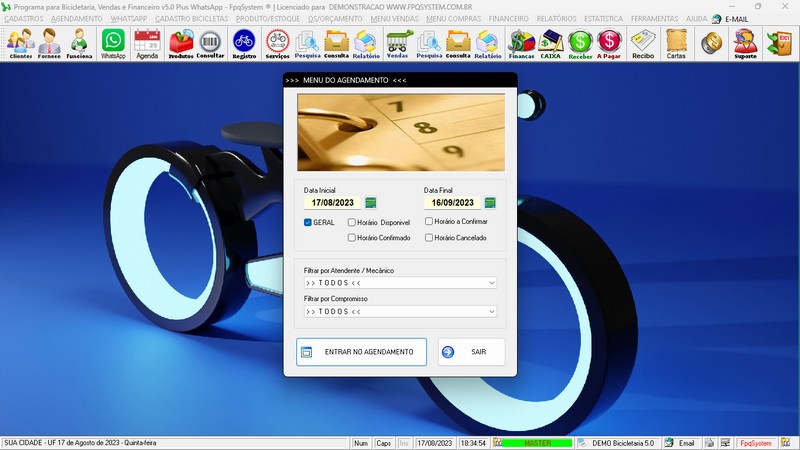Image resolution: width=800 pixels, height=450 pixels.
Task: Click the A Pagar icon
Action: 609,43
